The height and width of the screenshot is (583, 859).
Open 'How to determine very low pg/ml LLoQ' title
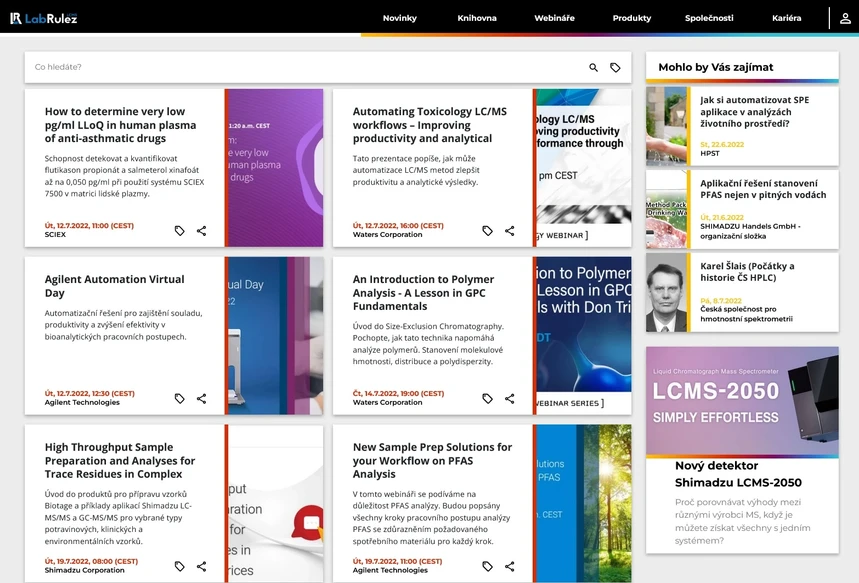[121, 125]
